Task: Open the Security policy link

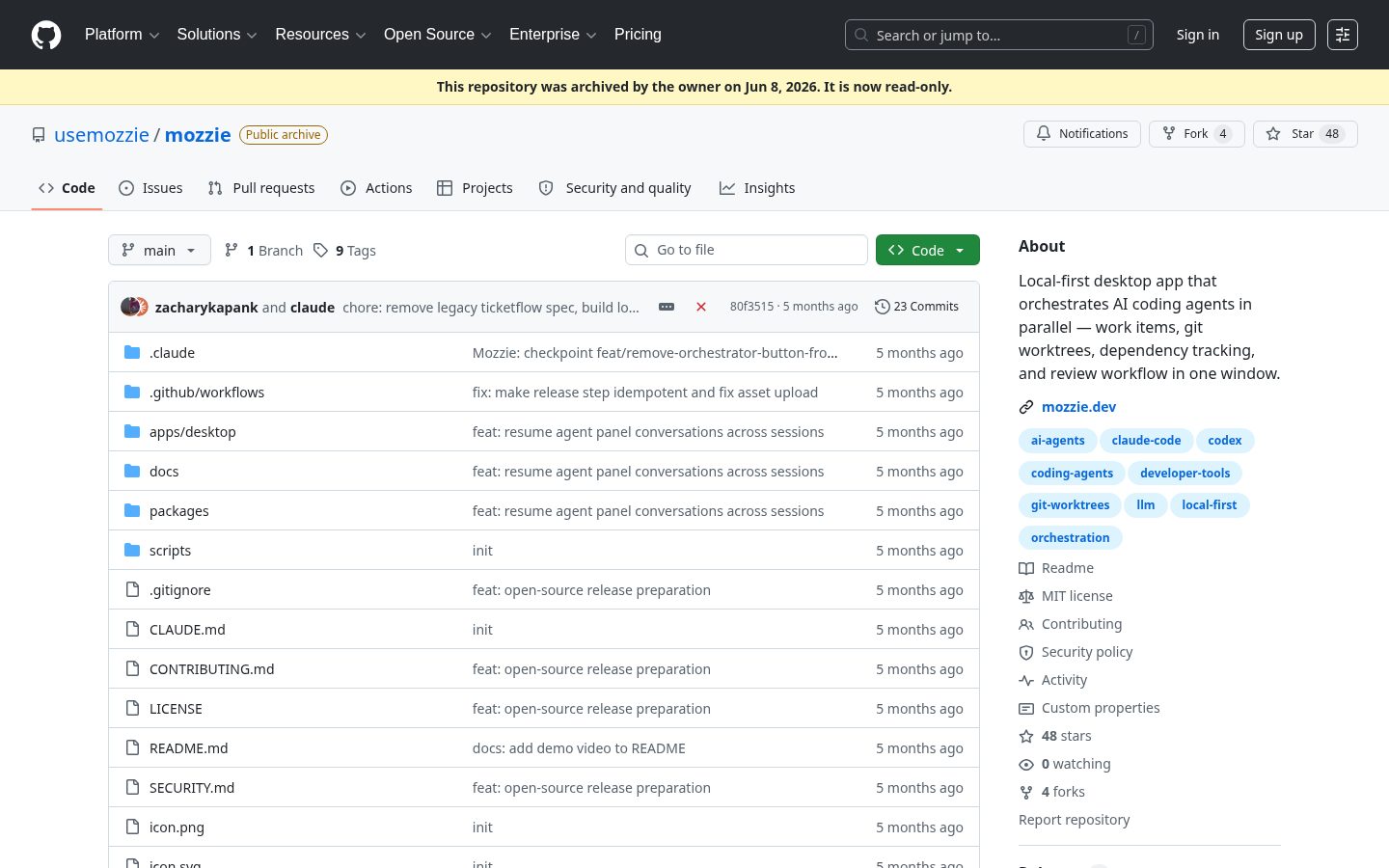Action: (1076, 652)
